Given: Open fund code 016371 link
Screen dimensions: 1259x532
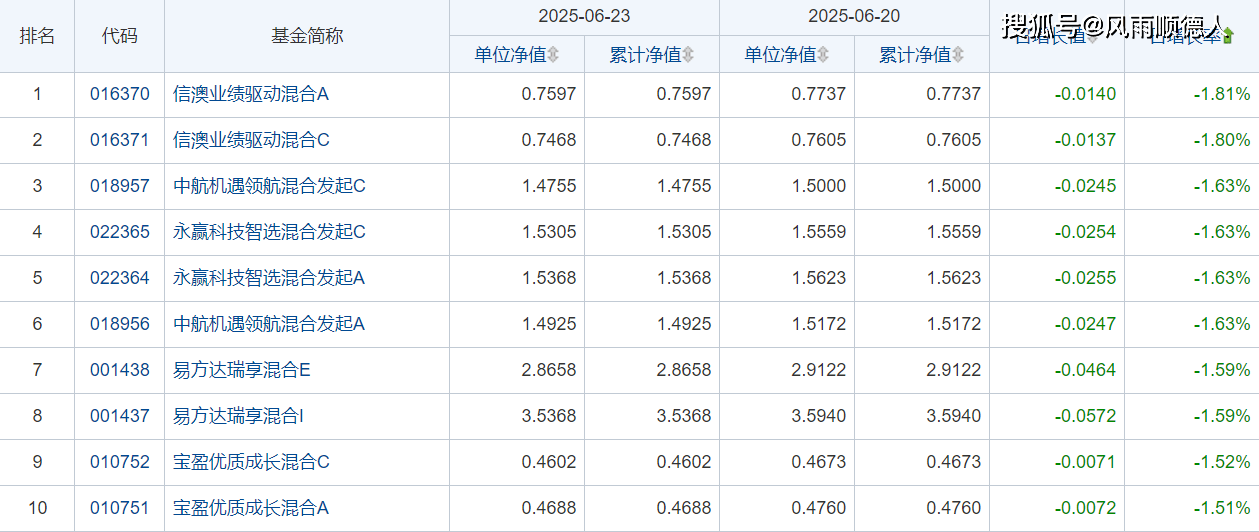Looking at the screenshot, I should [x=120, y=140].
